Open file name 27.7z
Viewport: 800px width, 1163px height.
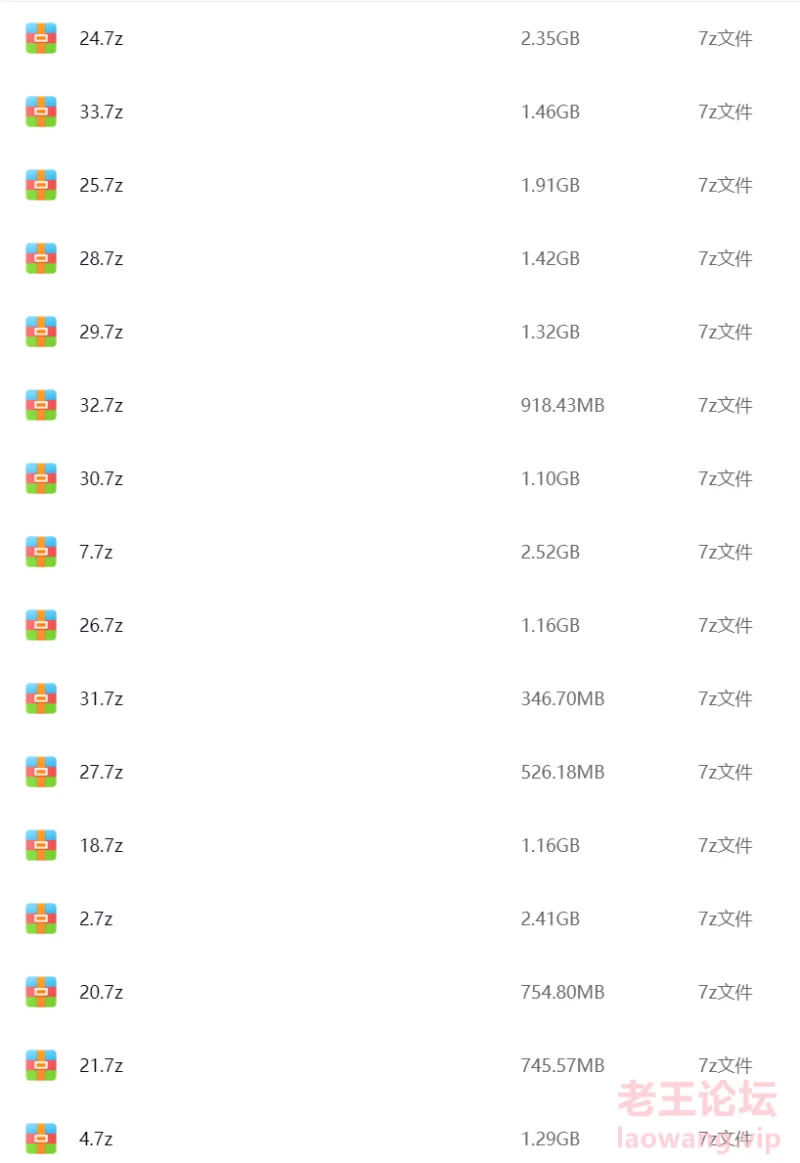tap(102, 772)
